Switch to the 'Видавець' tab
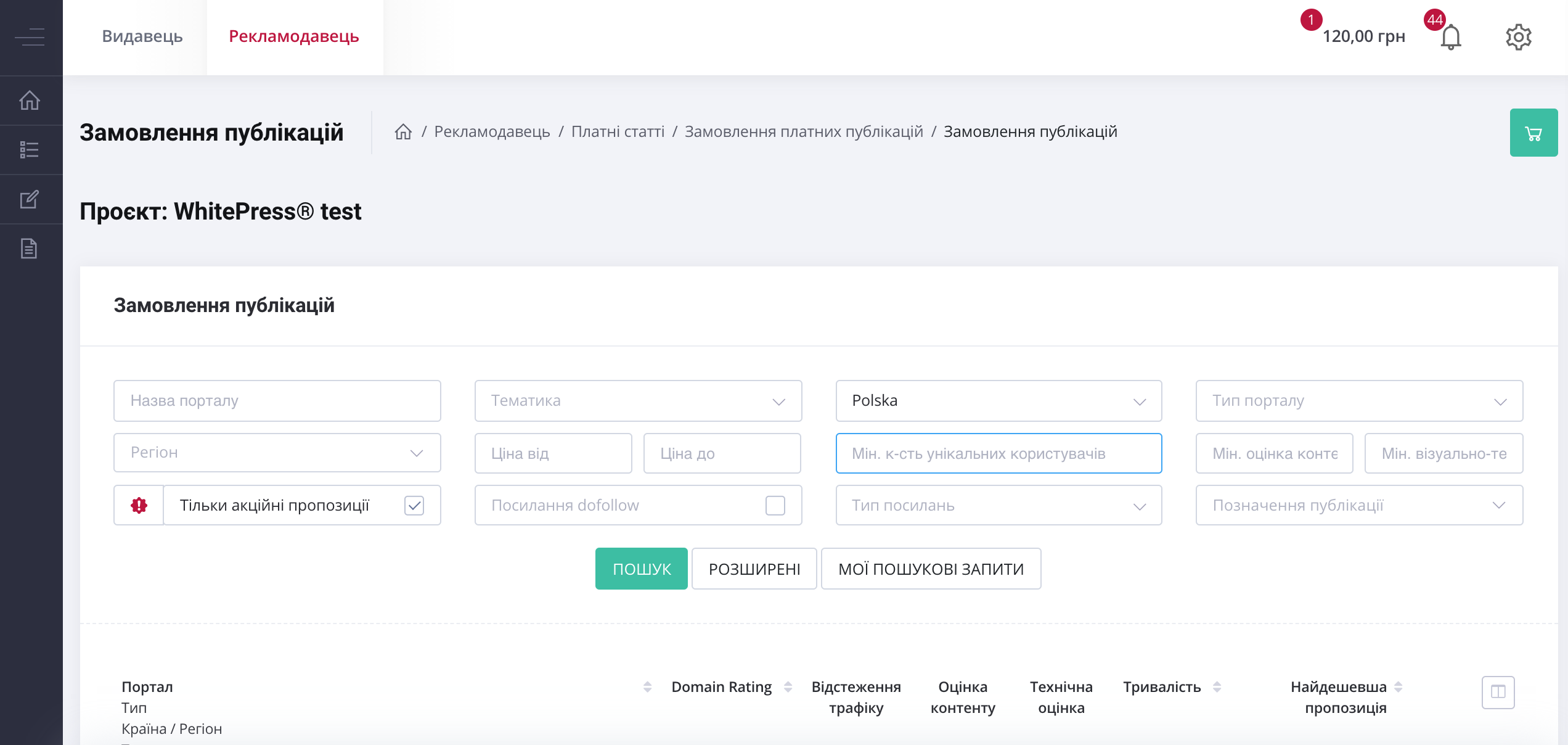The image size is (1568, 745). 142,36
